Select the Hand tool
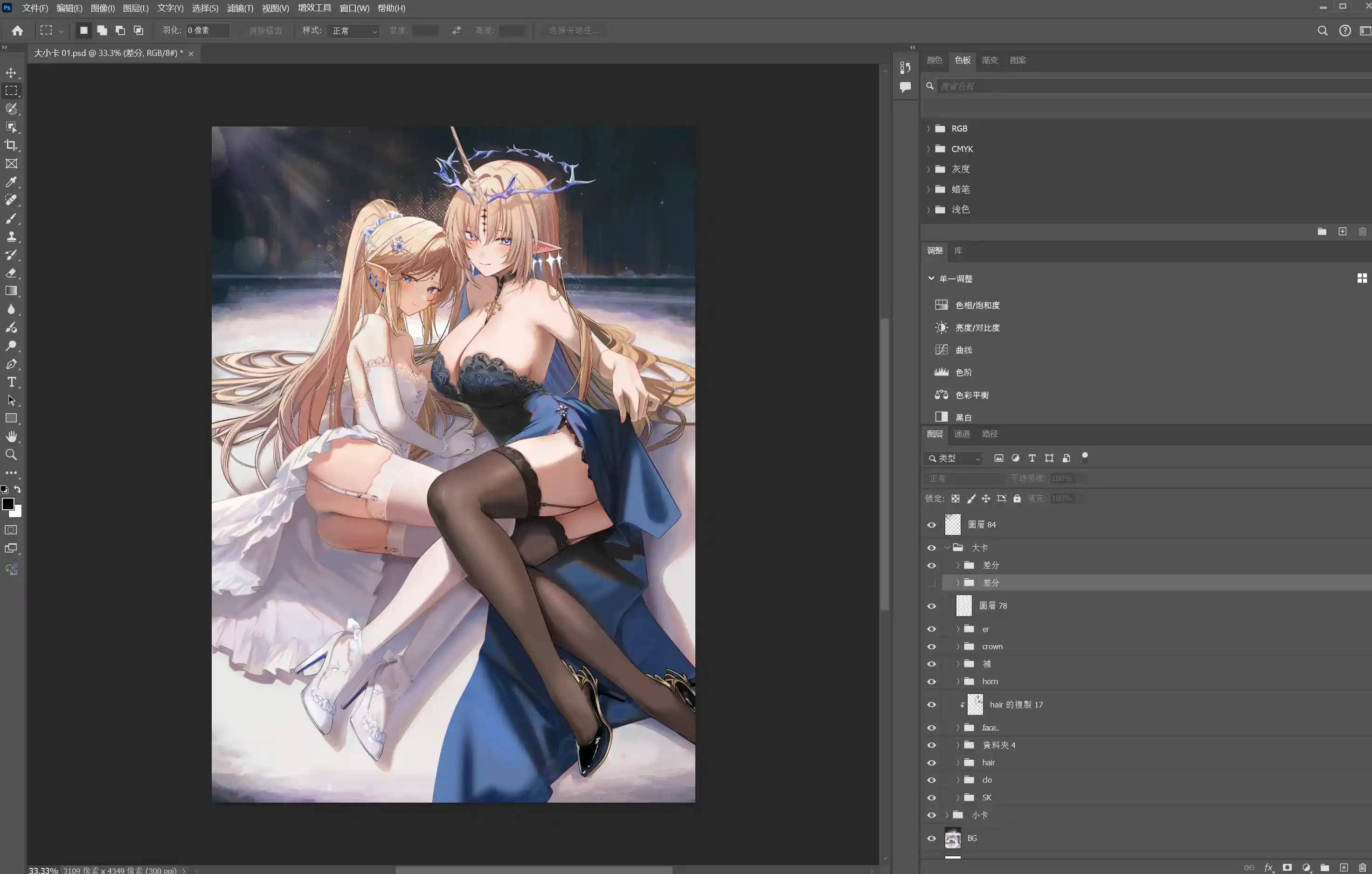 (11, 437)
